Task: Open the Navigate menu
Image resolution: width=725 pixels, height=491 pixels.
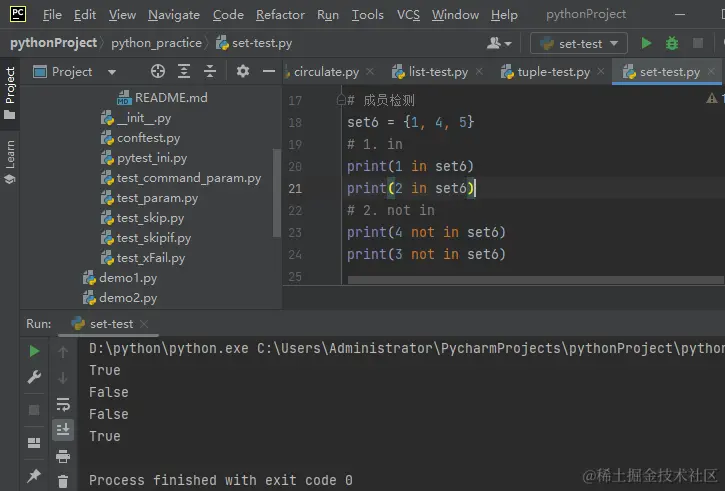Action: click(x=174, y=15)
